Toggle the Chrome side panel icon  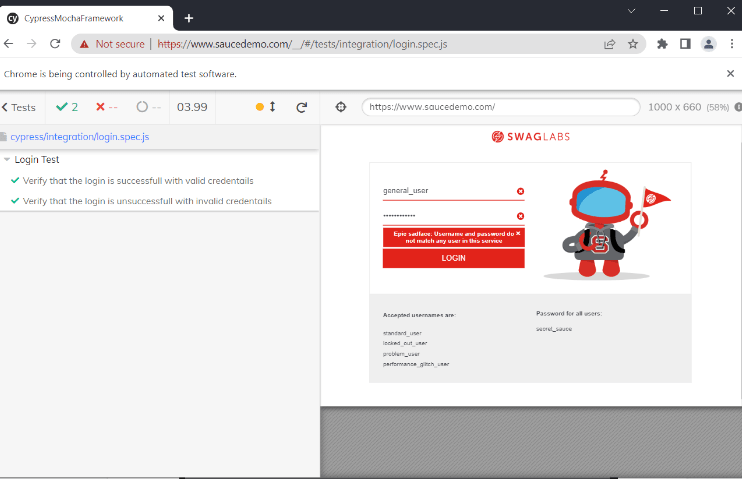(x=685, y=44)
